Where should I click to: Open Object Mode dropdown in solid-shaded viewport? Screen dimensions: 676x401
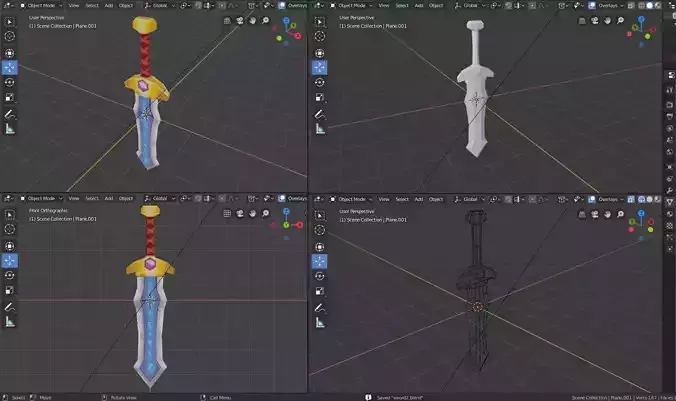click(x=352, y=6)
